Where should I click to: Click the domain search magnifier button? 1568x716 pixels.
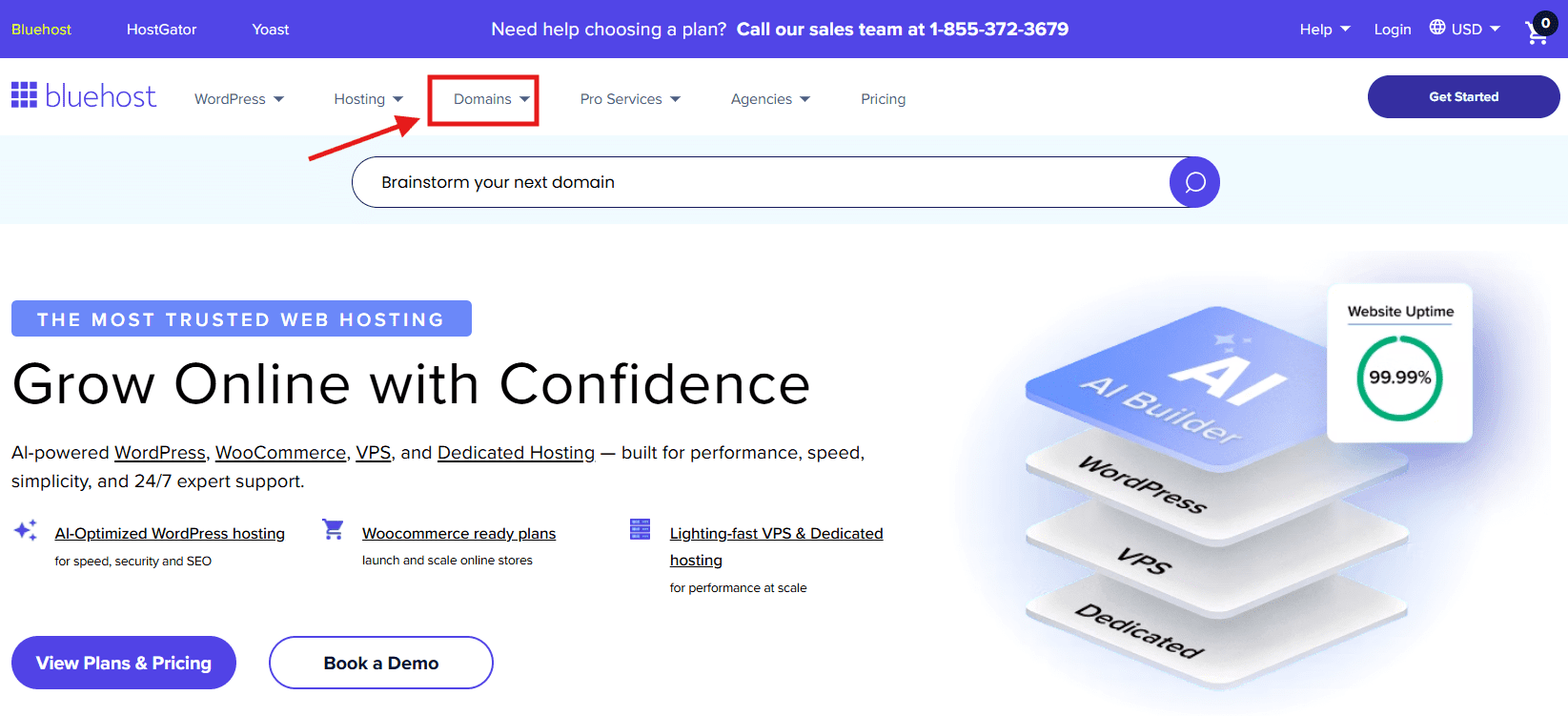click(1194, 182)
